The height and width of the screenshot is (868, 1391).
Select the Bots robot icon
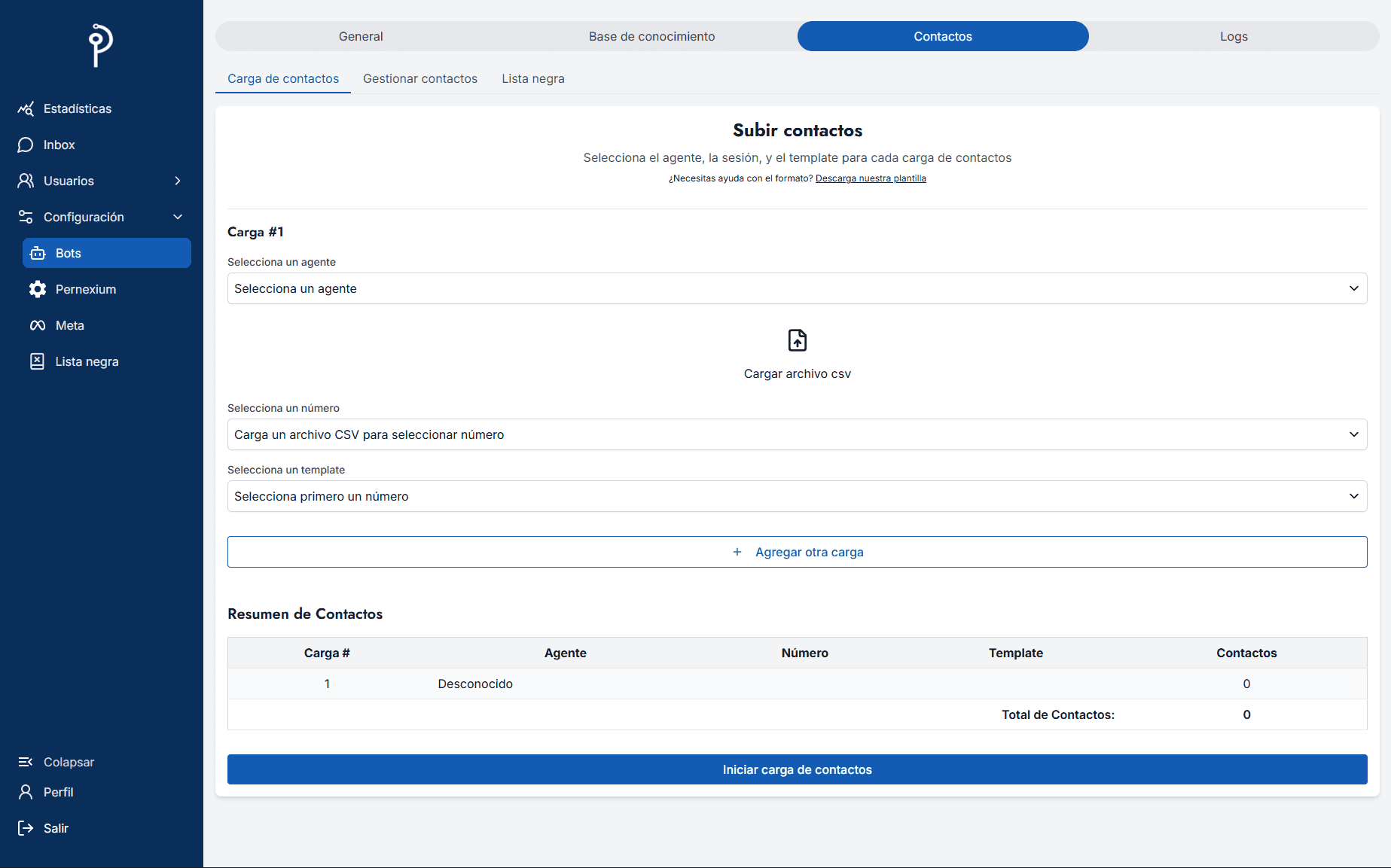38,254
